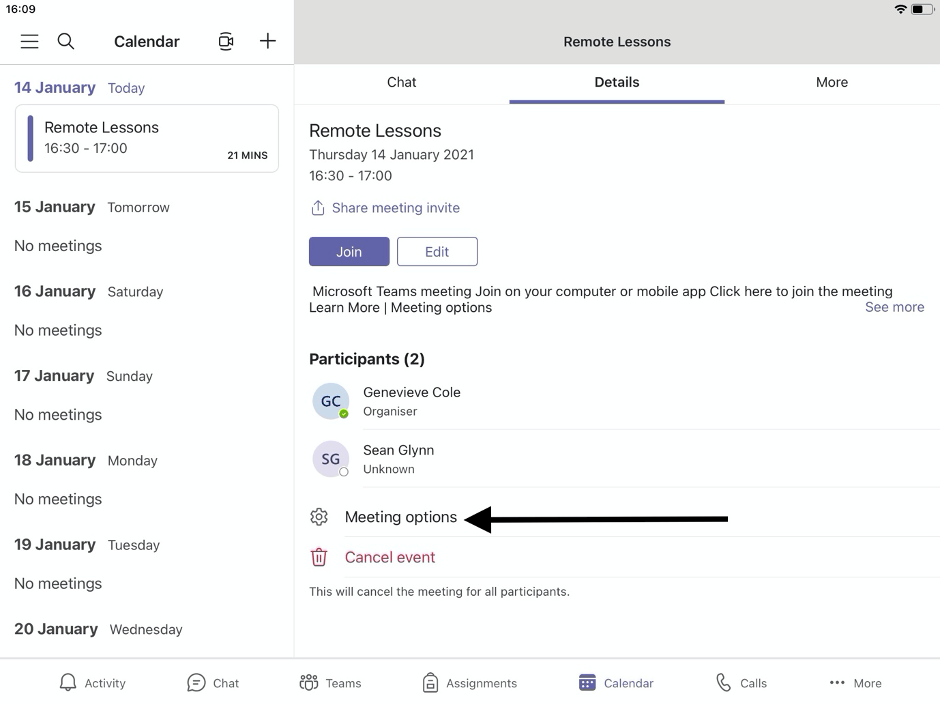Expand description with See more
This screenshot has height=706, width=941.
click(894, 307)
